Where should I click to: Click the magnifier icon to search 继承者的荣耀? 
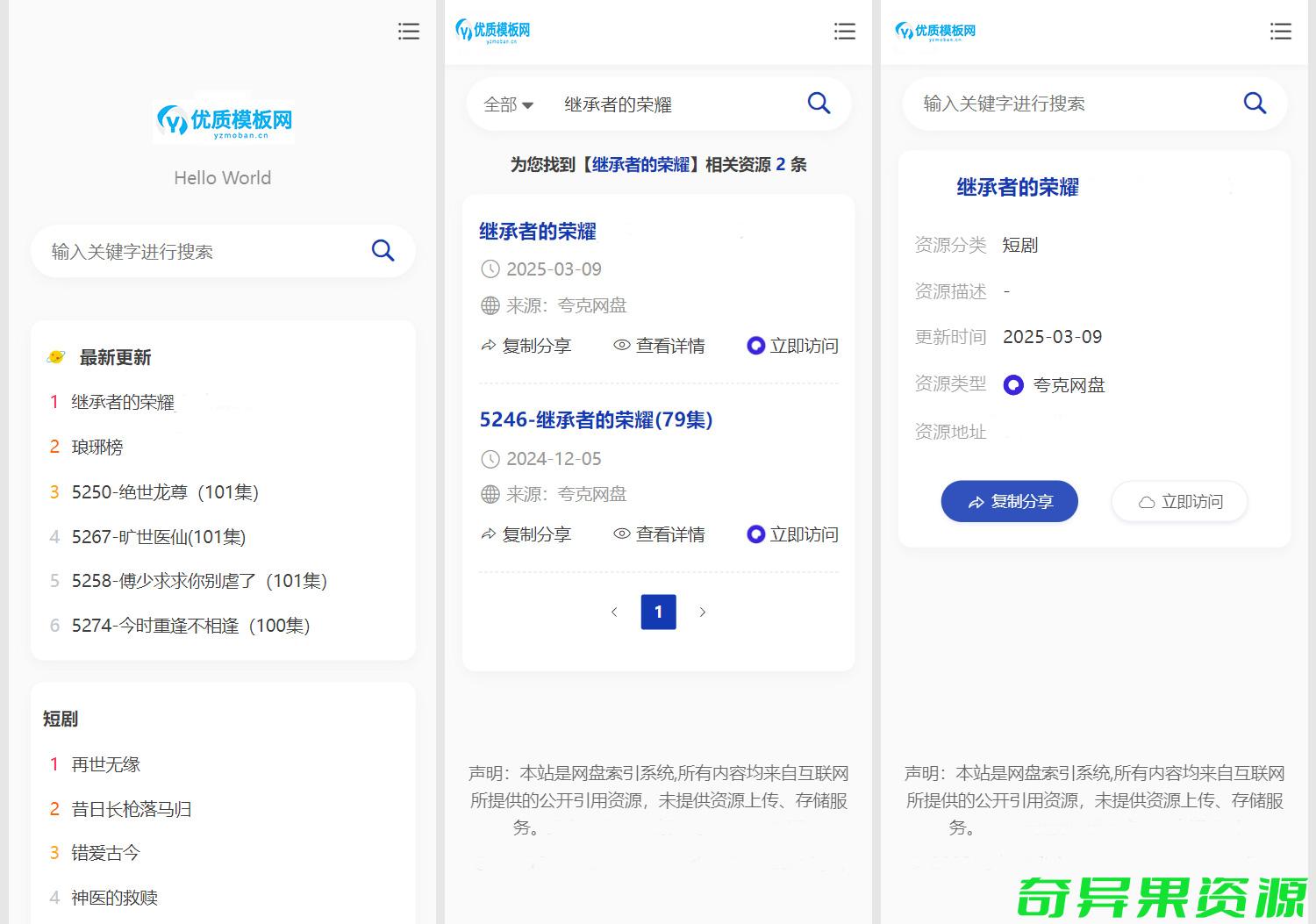pos(818,103)
